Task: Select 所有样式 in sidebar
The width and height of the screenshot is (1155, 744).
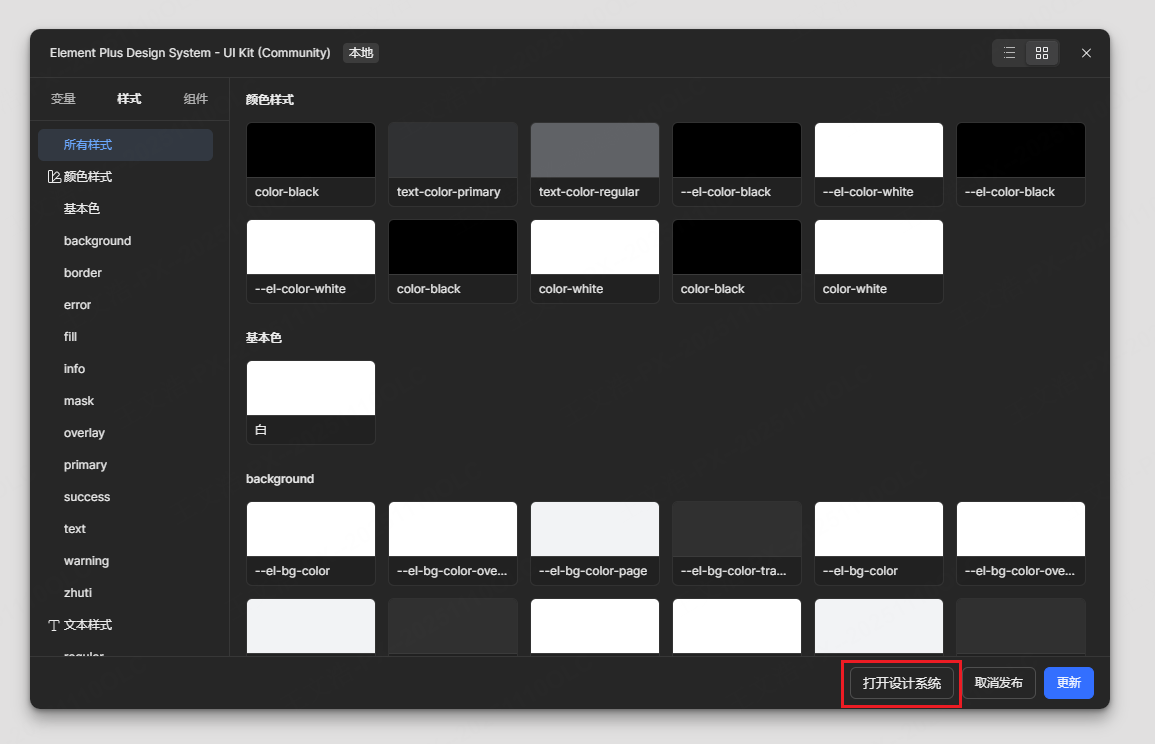Action: click(88, 145)
